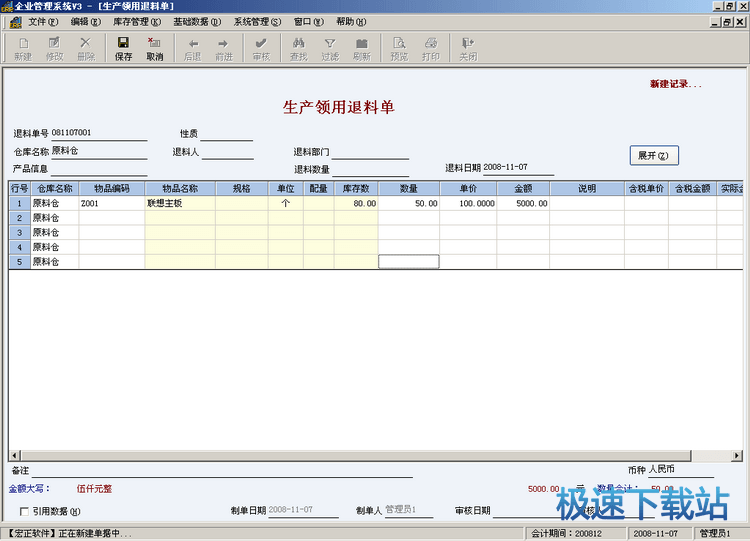Click the active quantity cell in row 5
The image size is (750, 541).
point(409,262)
